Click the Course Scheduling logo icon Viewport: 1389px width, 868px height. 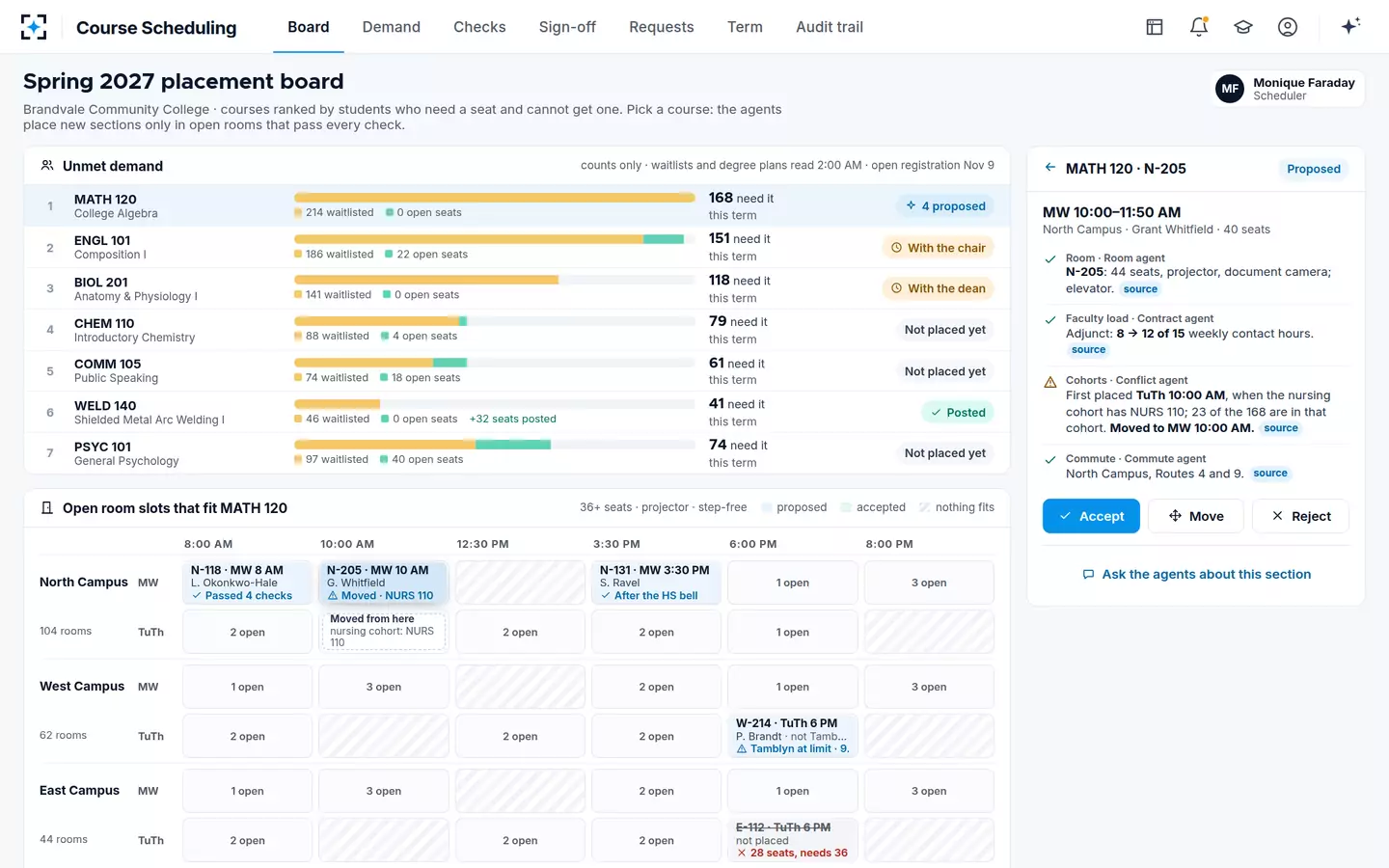tap(34, 27)
